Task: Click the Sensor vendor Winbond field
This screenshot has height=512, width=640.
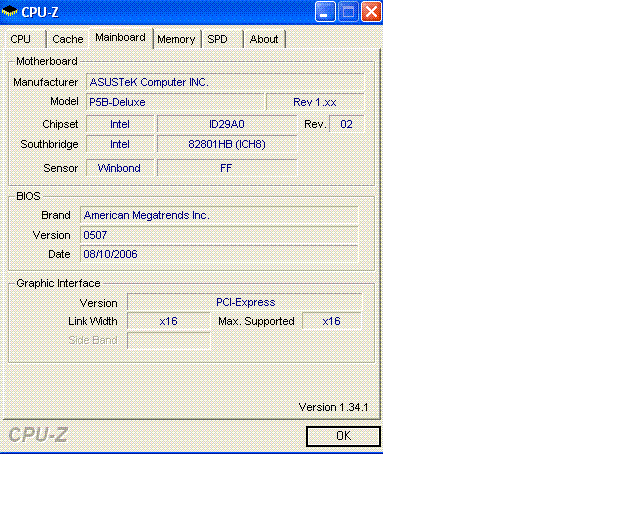Action: pyautogui.click(x=120, y=168)
